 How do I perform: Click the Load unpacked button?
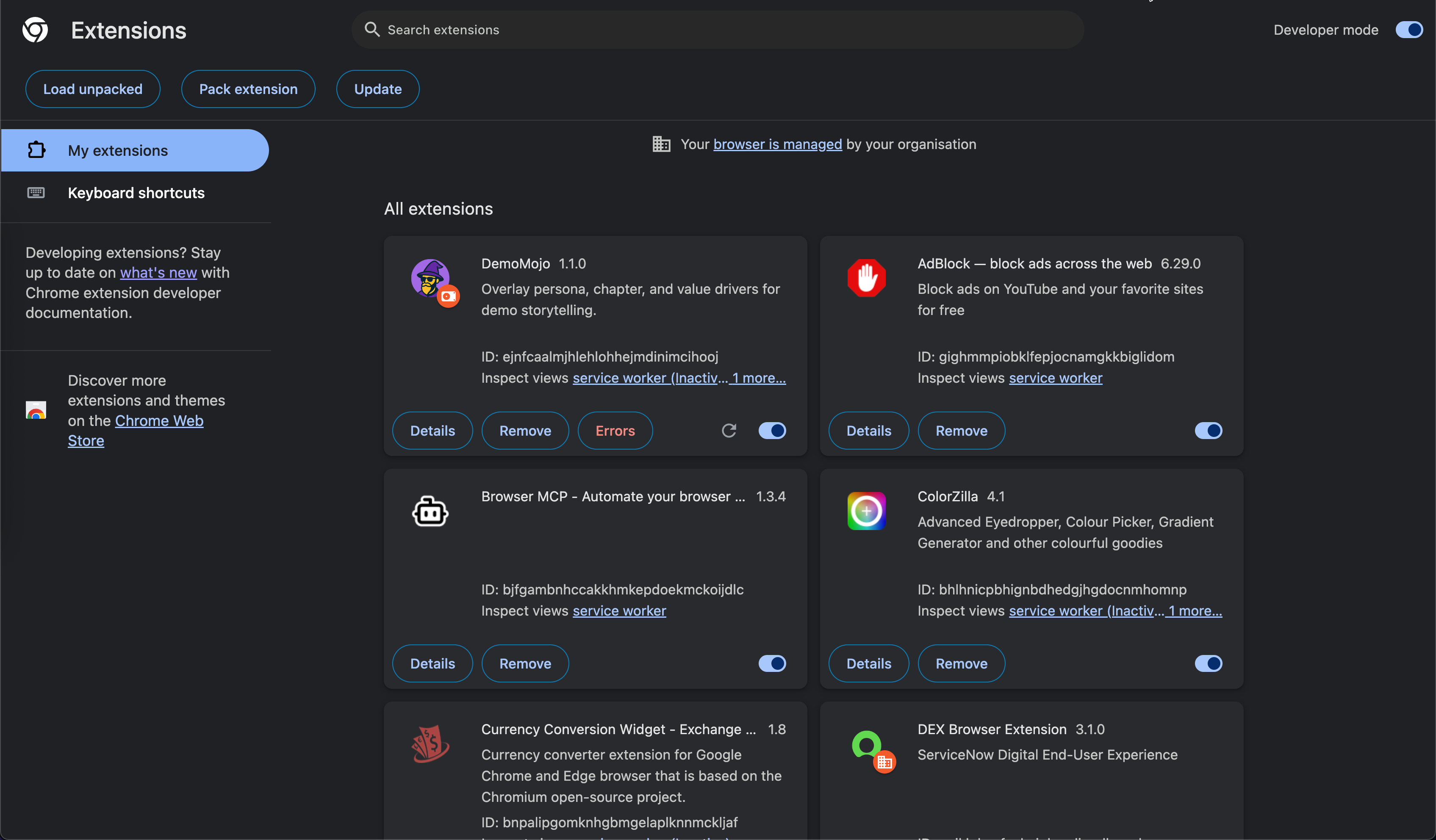[x=92, y=89]
